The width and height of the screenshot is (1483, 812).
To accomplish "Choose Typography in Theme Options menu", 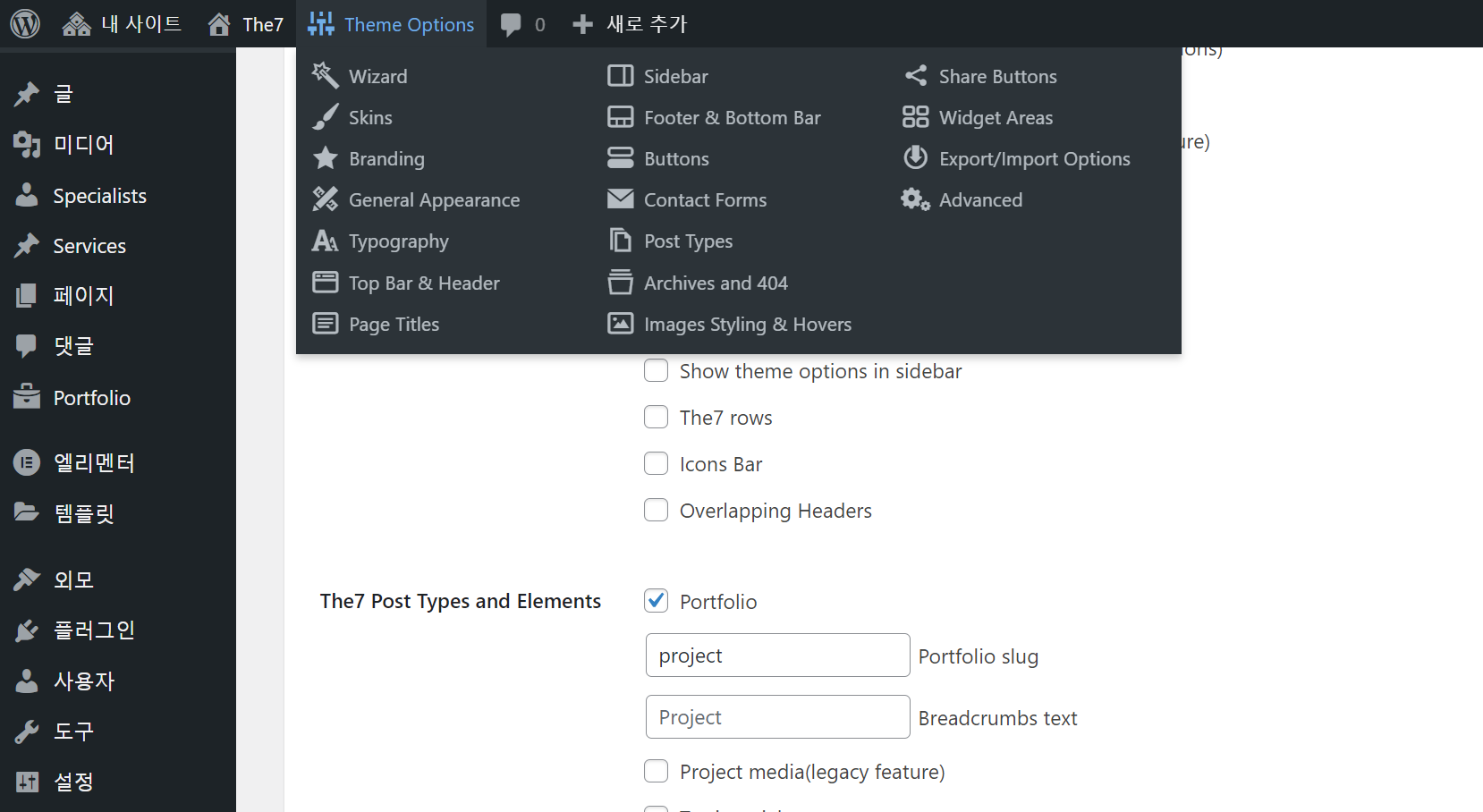I will [398, 241].
